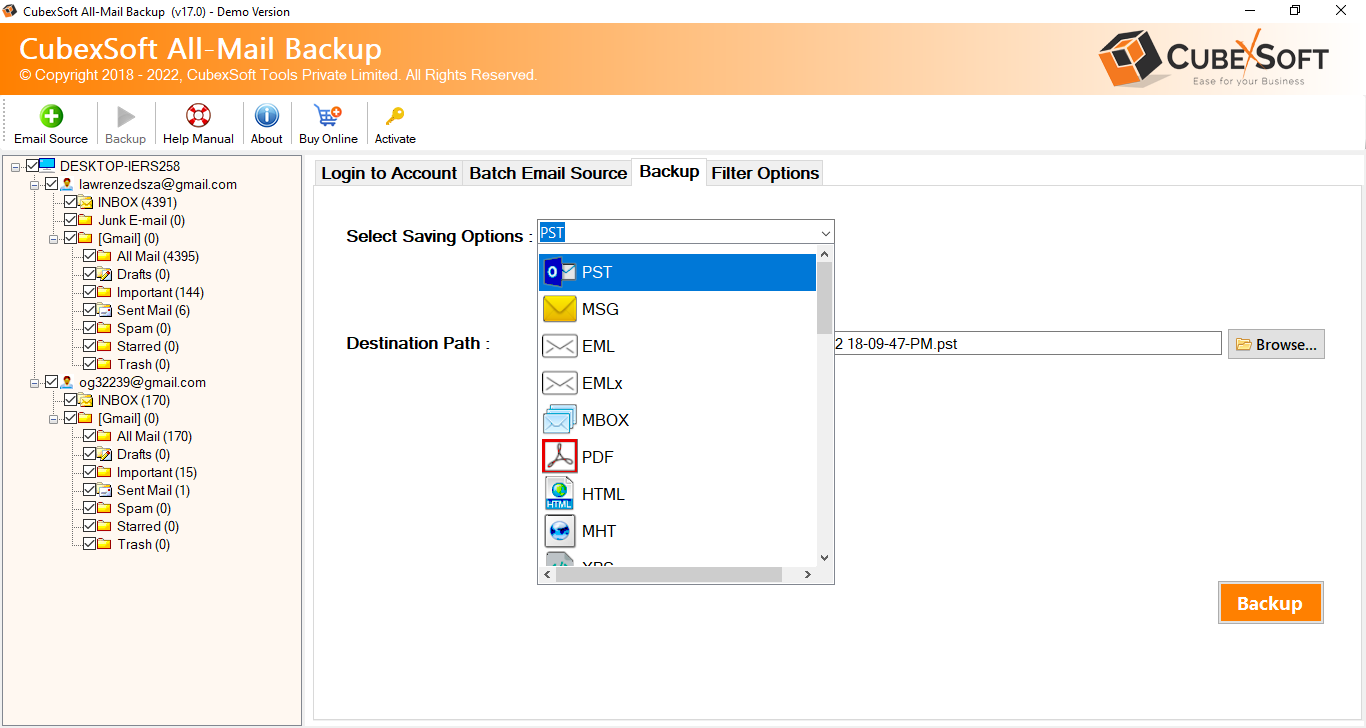The image size is (1366, 728).
Task: Click the horizontal scrollbar thumb in format list
Action: 668,575
